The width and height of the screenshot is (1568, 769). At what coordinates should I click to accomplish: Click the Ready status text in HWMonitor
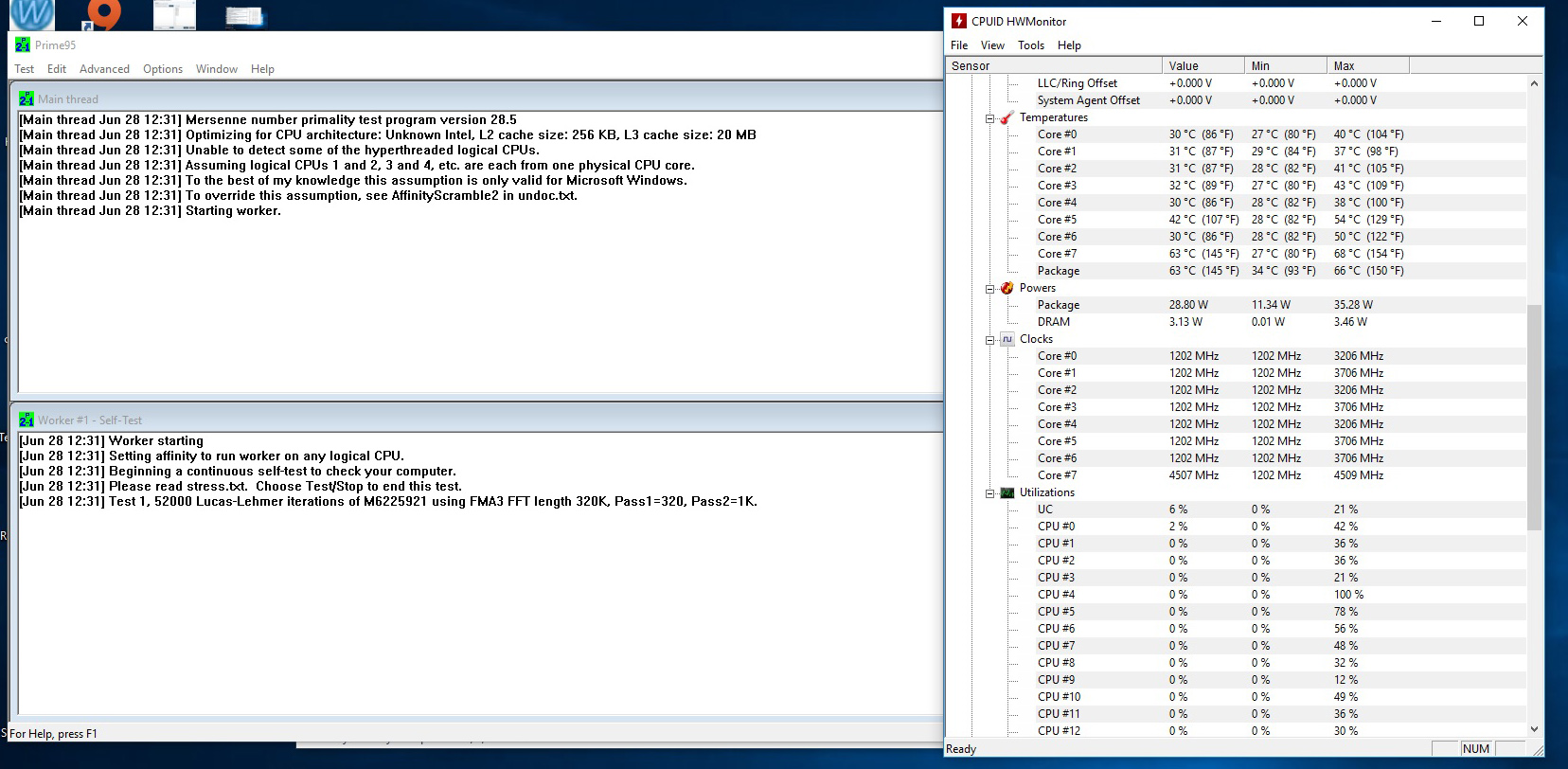click(x=961, y=749)
